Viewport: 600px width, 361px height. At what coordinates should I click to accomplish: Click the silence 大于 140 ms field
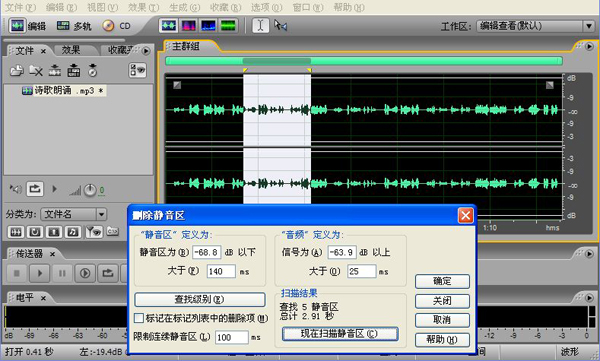coord(221,271)
